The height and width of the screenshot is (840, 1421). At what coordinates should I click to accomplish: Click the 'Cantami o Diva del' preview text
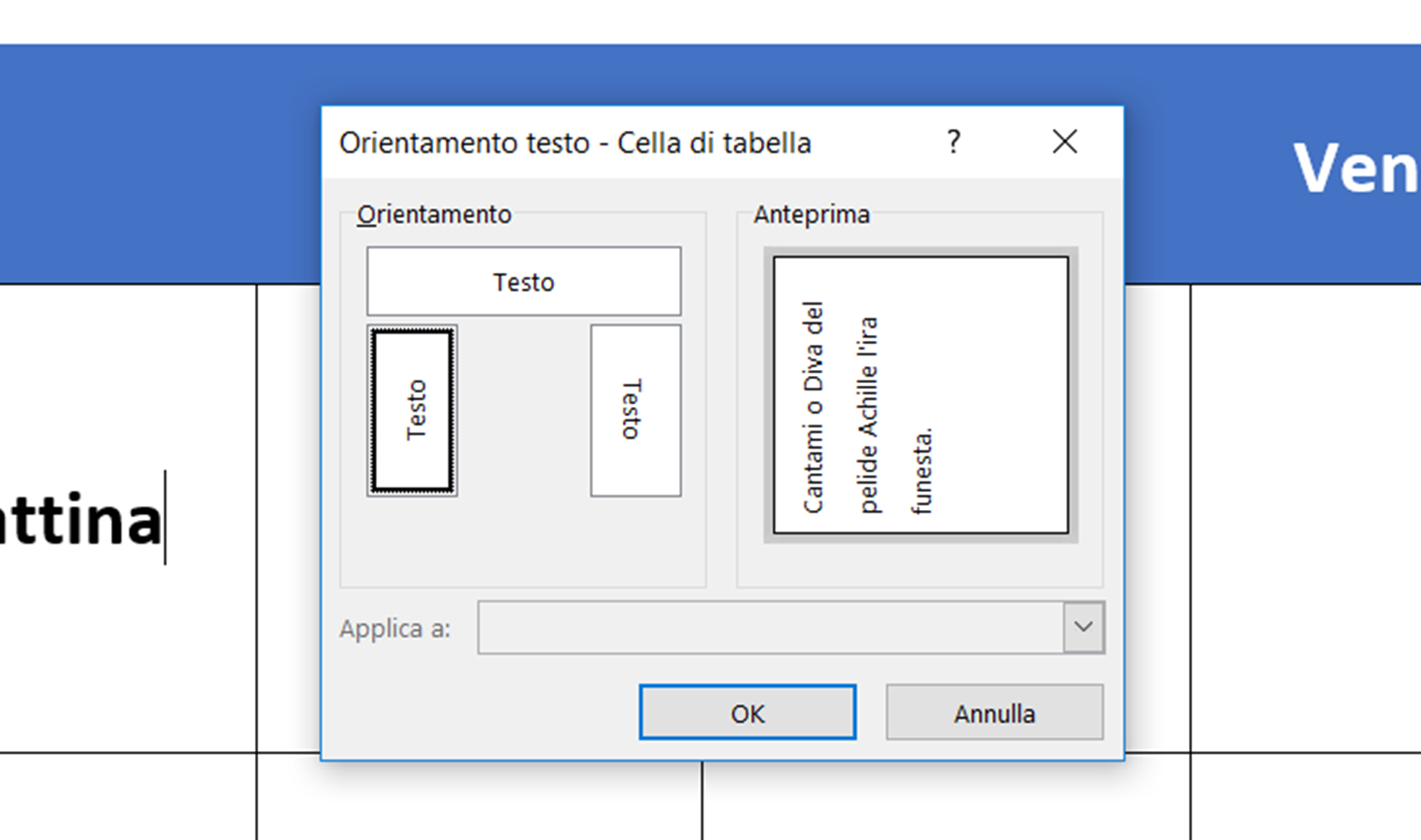coord(813,407)
